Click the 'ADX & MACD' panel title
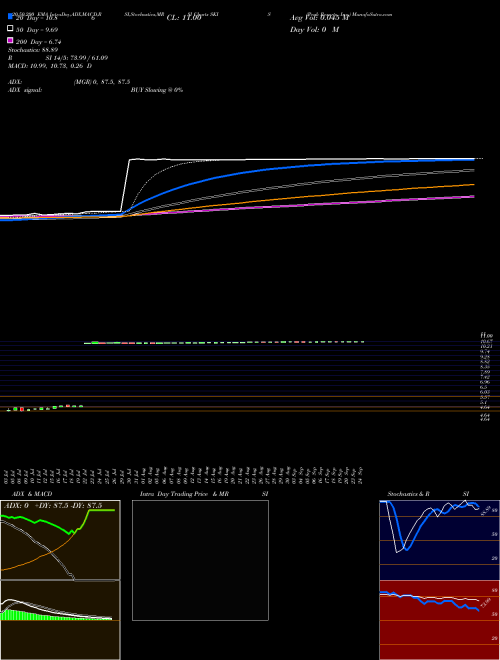 point(32,494)
